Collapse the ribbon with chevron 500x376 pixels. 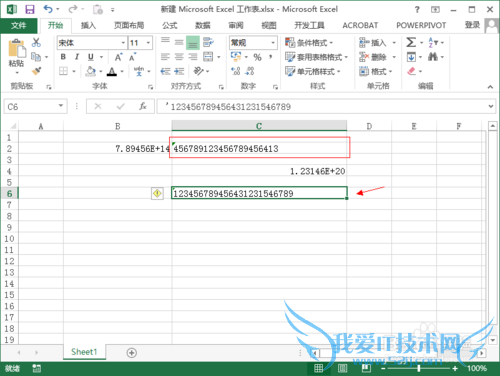click(490, 87)
